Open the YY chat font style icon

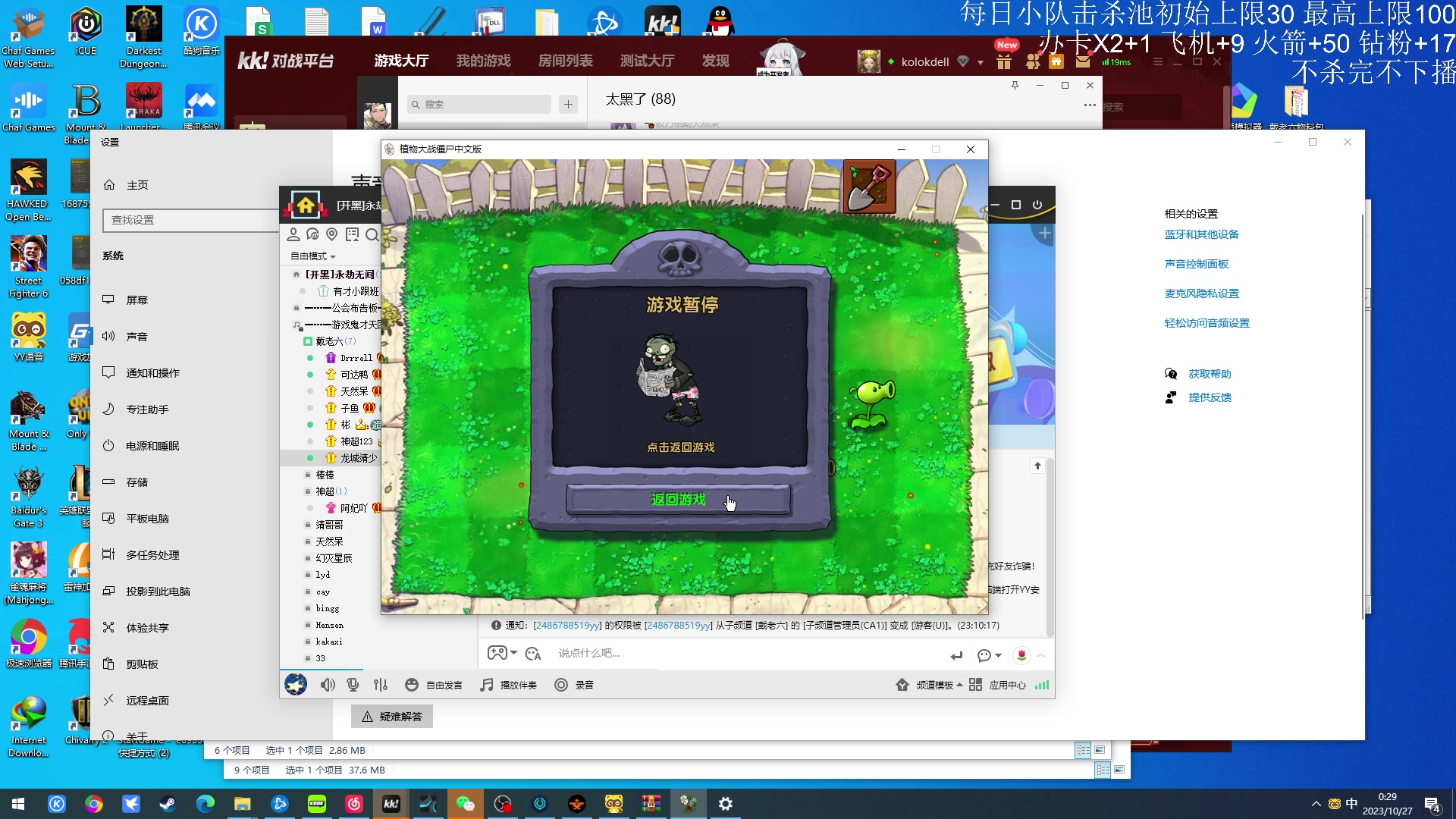pyautogui.click(x=533, y=654)
